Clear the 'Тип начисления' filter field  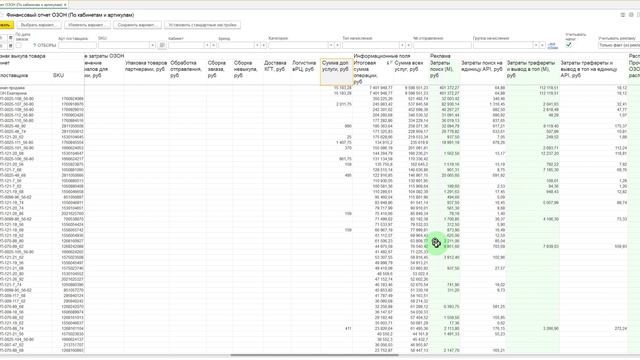(x=409, y=45)
